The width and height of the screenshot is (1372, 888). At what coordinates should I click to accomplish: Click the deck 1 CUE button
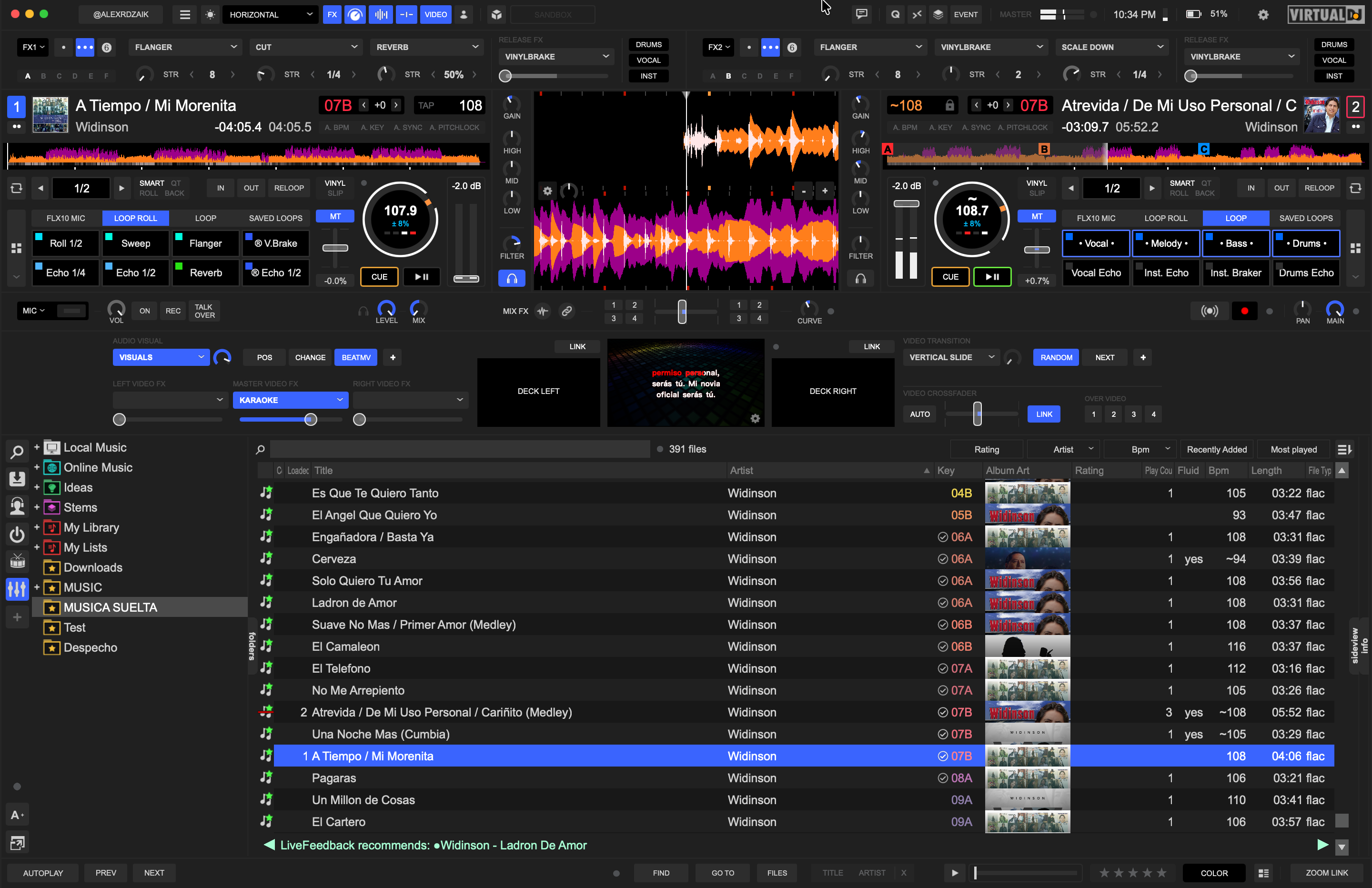[379, 277]
